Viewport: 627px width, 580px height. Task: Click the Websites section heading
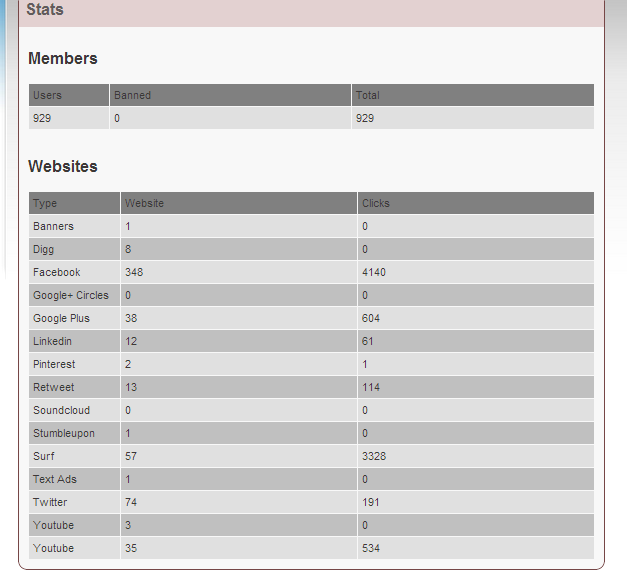coord(63,166)
